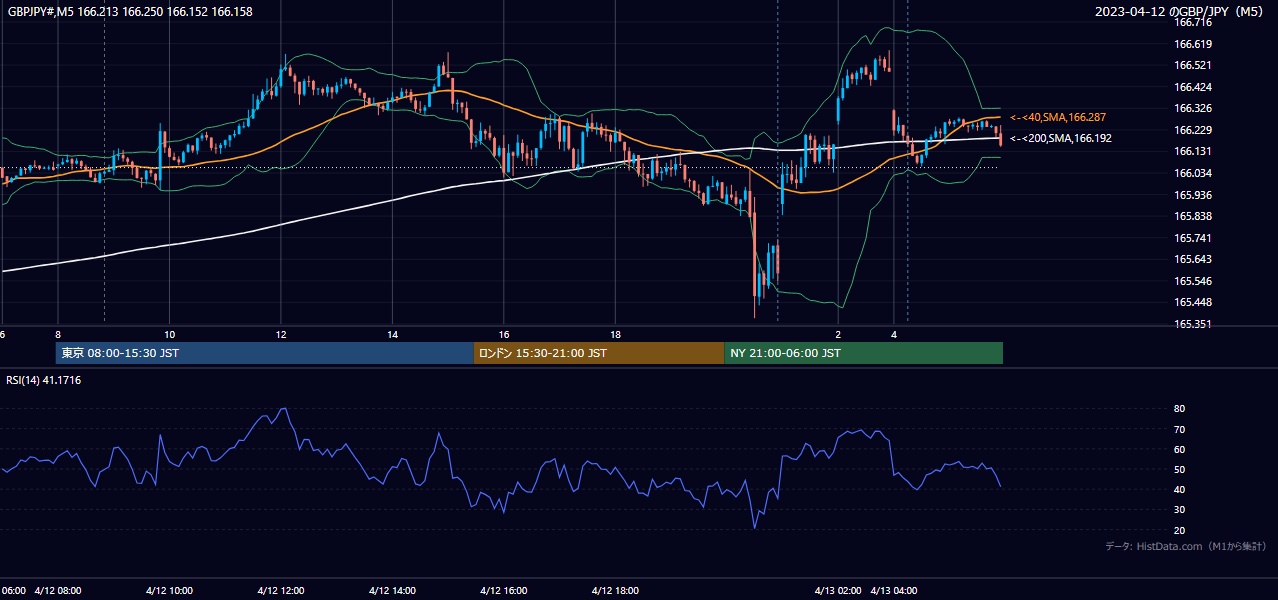Click hour label 12 under the price chart
Image resolution: width=1278 pixels, height=600 pixels.
pyautogui.click(x=281, y=334)
